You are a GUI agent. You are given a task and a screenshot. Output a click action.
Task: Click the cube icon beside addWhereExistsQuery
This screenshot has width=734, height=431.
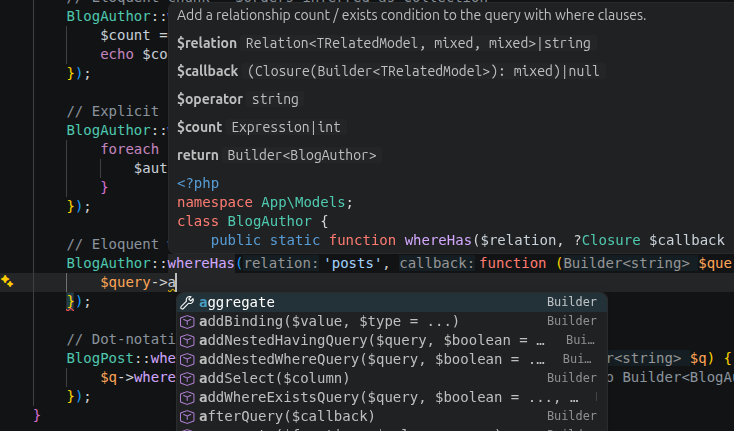187,397
